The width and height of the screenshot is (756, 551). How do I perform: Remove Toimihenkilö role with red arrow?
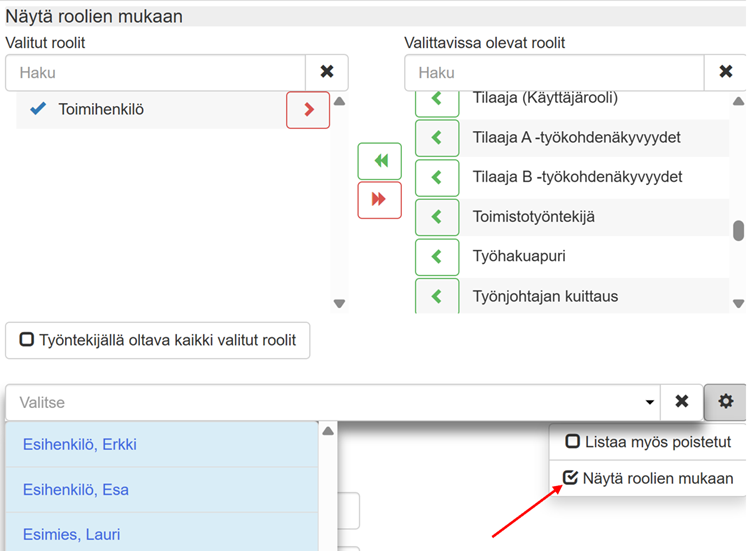click(308, 110)
